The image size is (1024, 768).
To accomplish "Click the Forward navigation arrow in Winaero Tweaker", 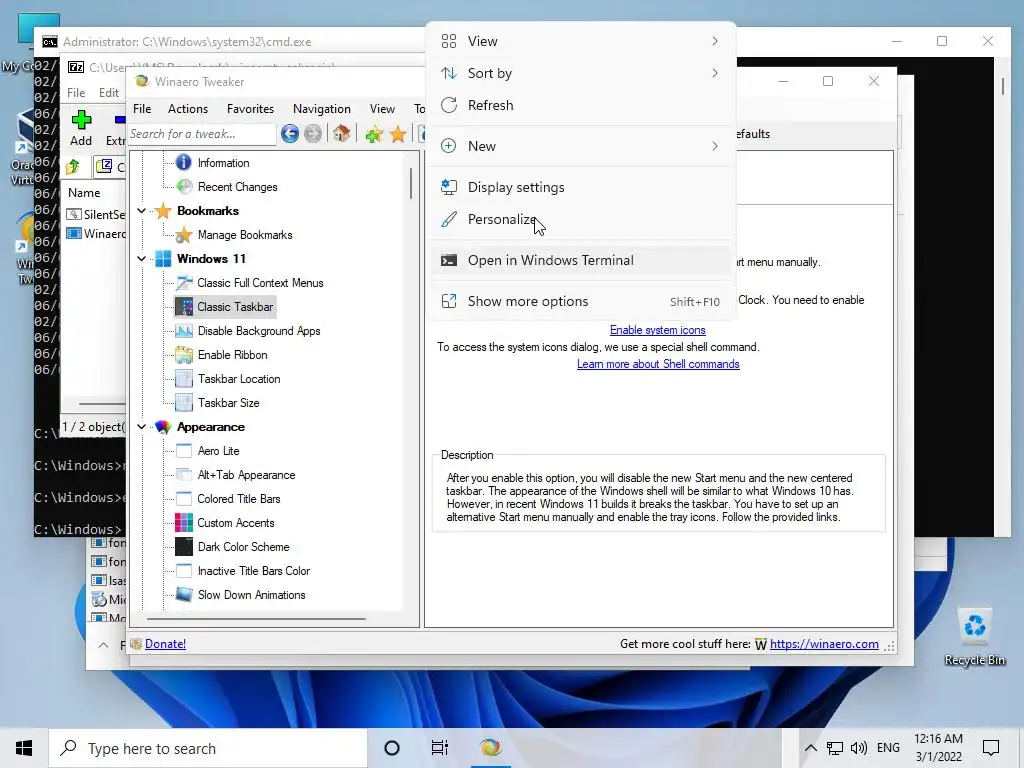I will pos(313,134).
